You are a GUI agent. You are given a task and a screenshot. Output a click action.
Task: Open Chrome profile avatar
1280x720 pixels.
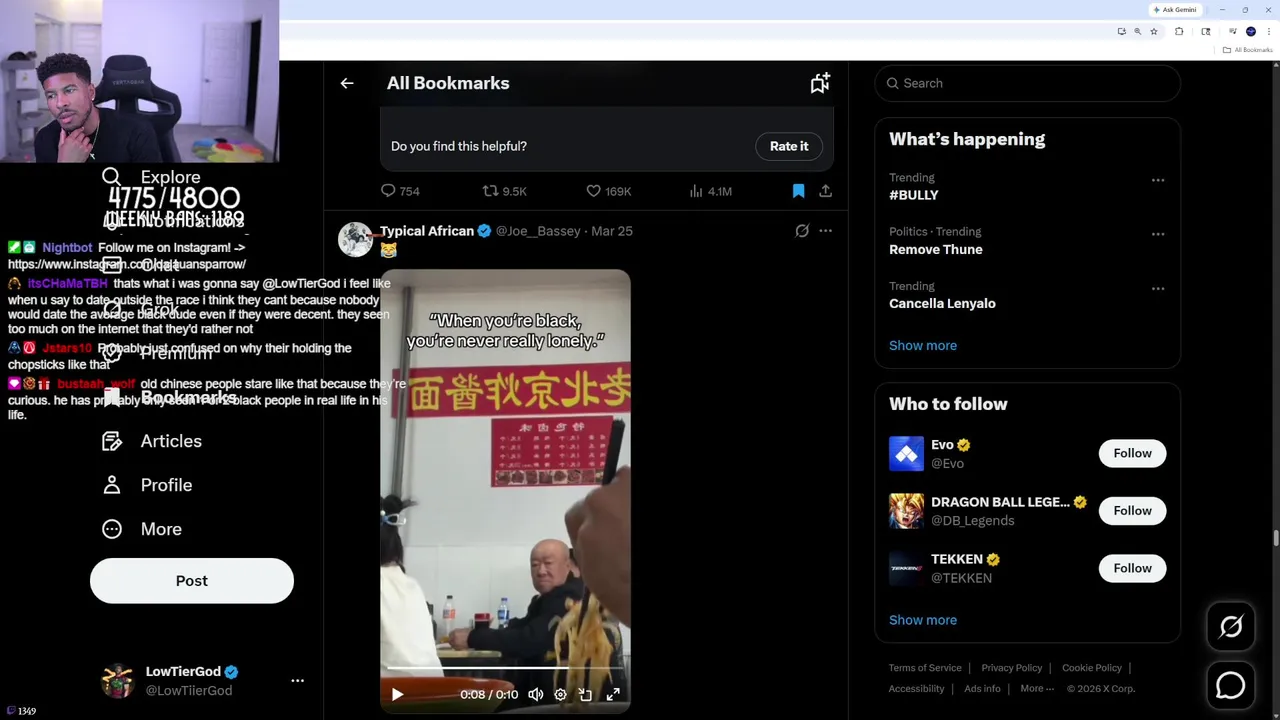click(1251, 31)
